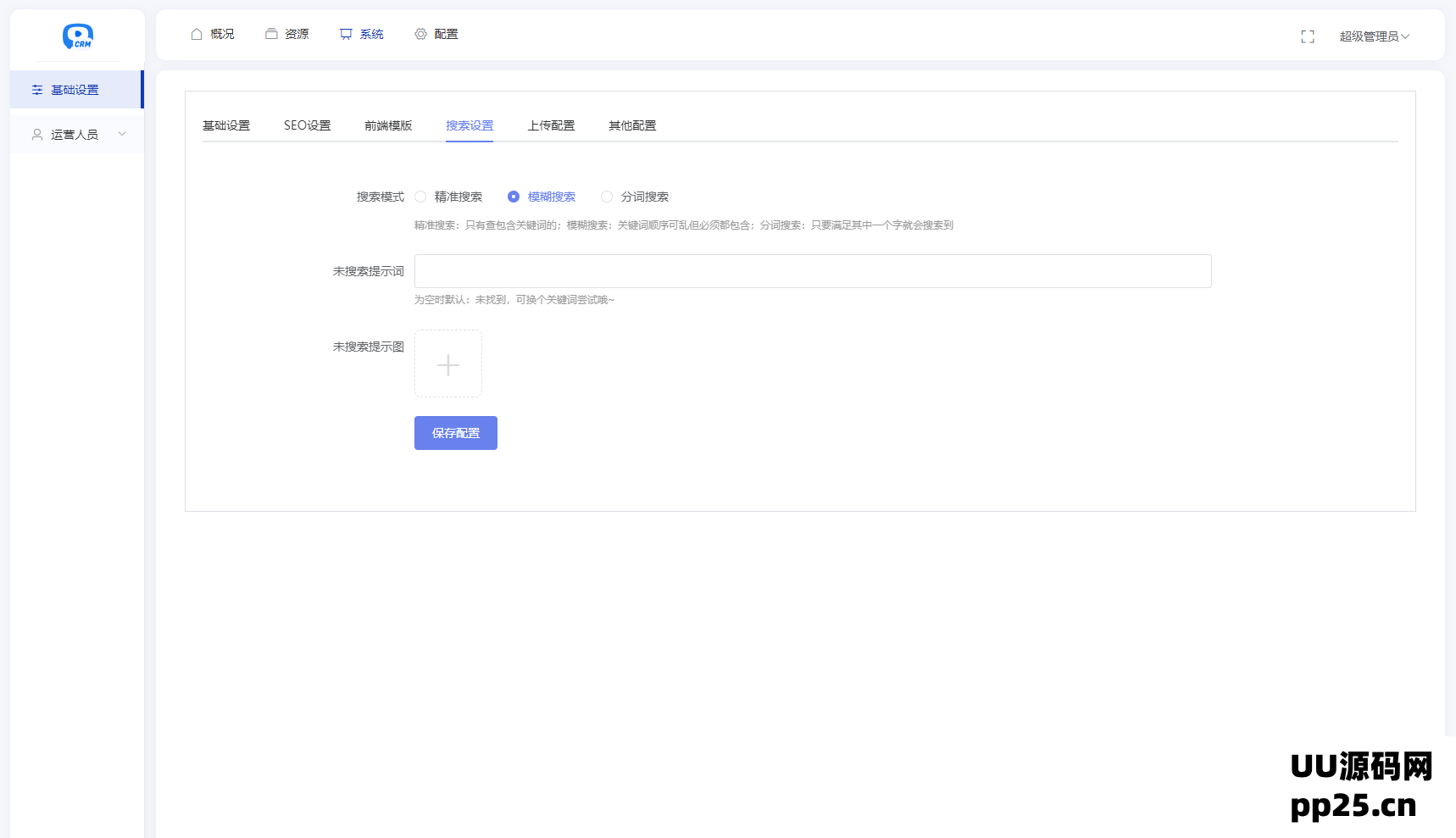Open the 超级管理员 account dropdown

pos(1374,36)
